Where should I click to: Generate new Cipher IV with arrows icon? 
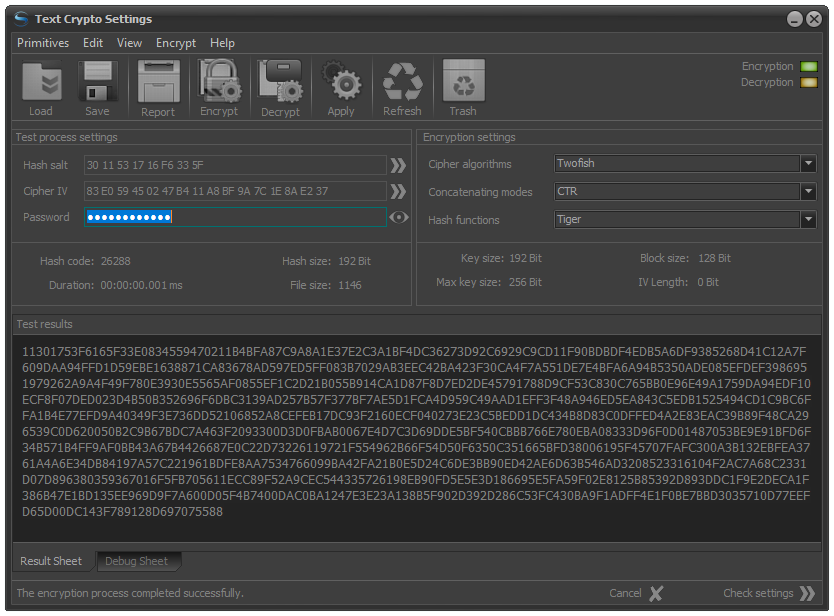click(398, 192)
